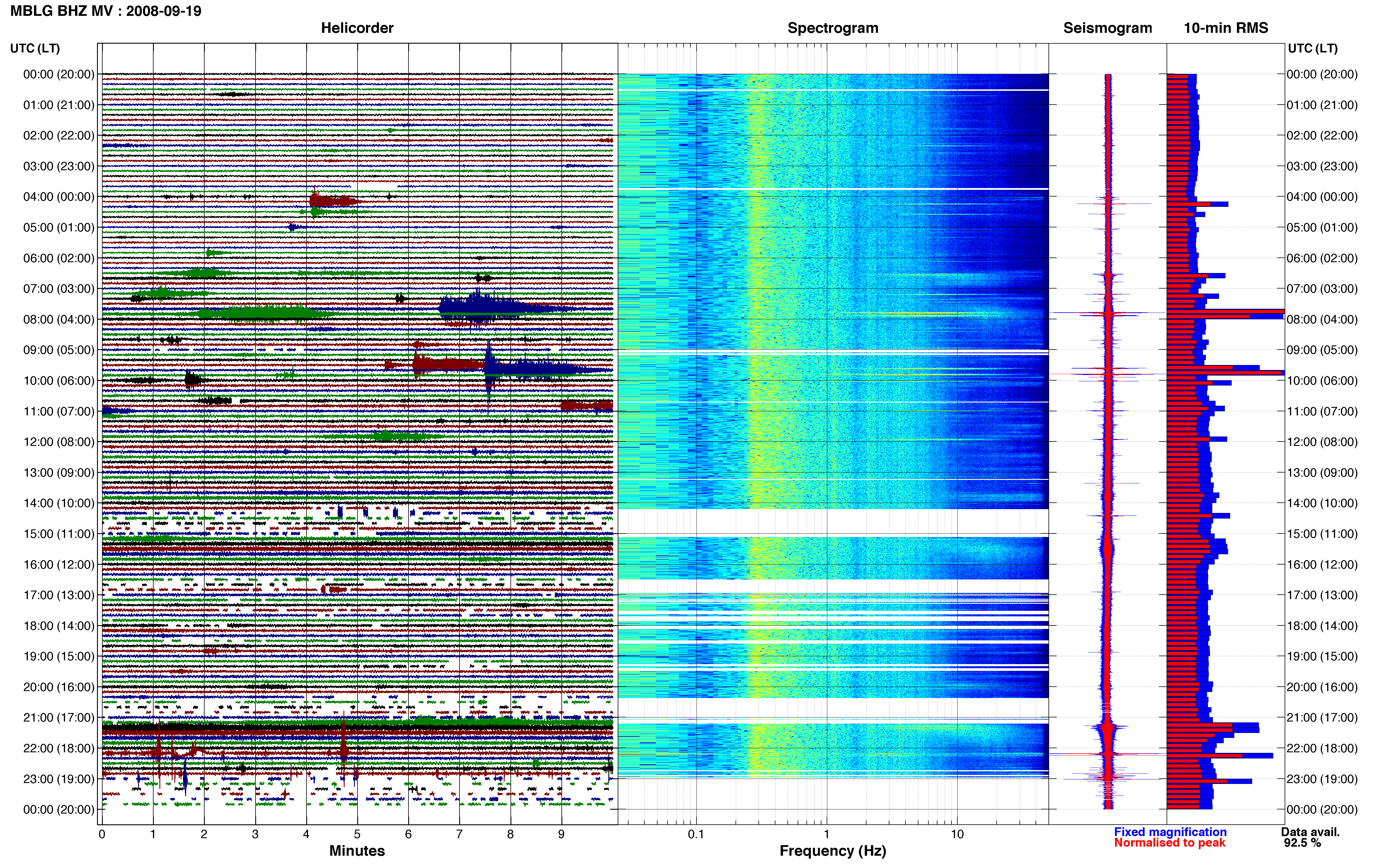The width and height of the screenshot is (1389, 868).
Task: Click the 'Seismogram' panel heading
Action: pyautogui.click(x=1107, y=28)
